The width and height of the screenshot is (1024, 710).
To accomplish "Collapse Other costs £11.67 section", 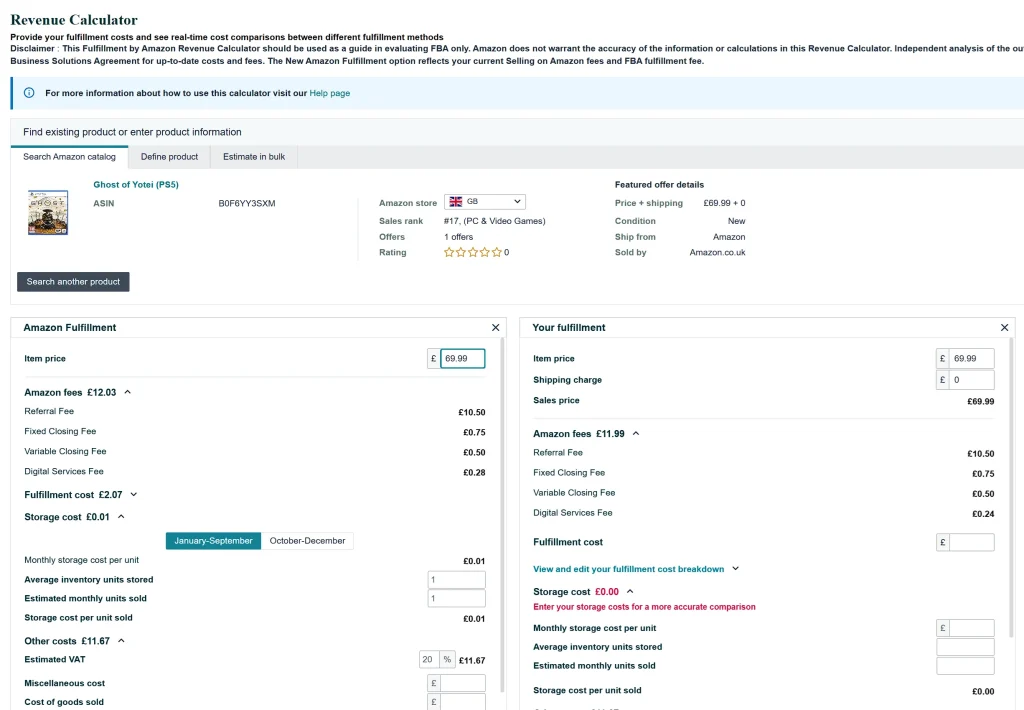I will [x=121, y=641].
